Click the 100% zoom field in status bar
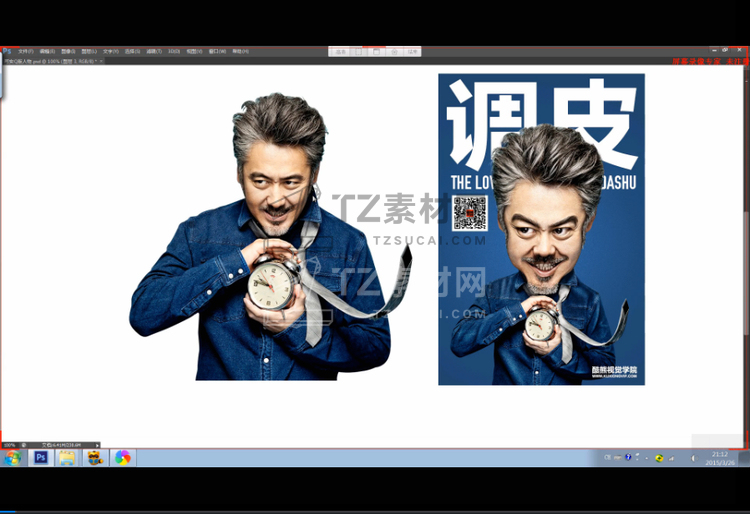Screen dimensions: 750x514 coord(9,445)
